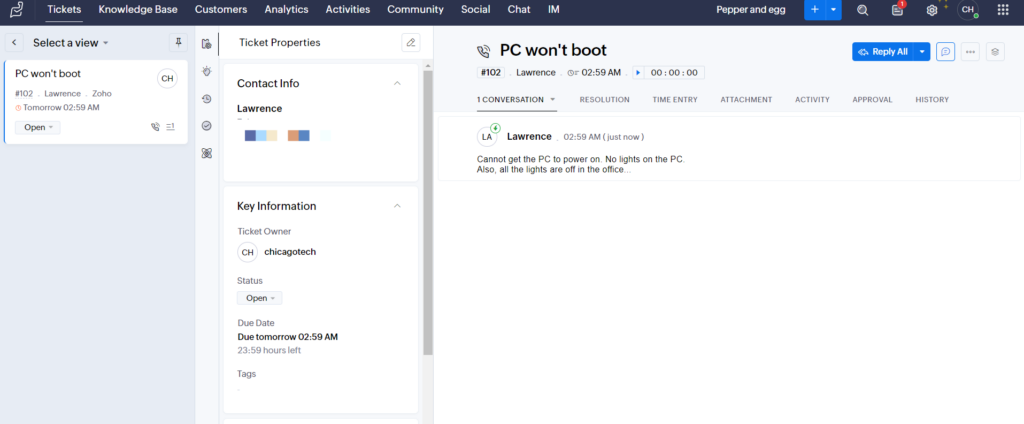Screen dimensions: 1024x424
Task: Open the search icon in top bar
Action: [x=862, y=10]
